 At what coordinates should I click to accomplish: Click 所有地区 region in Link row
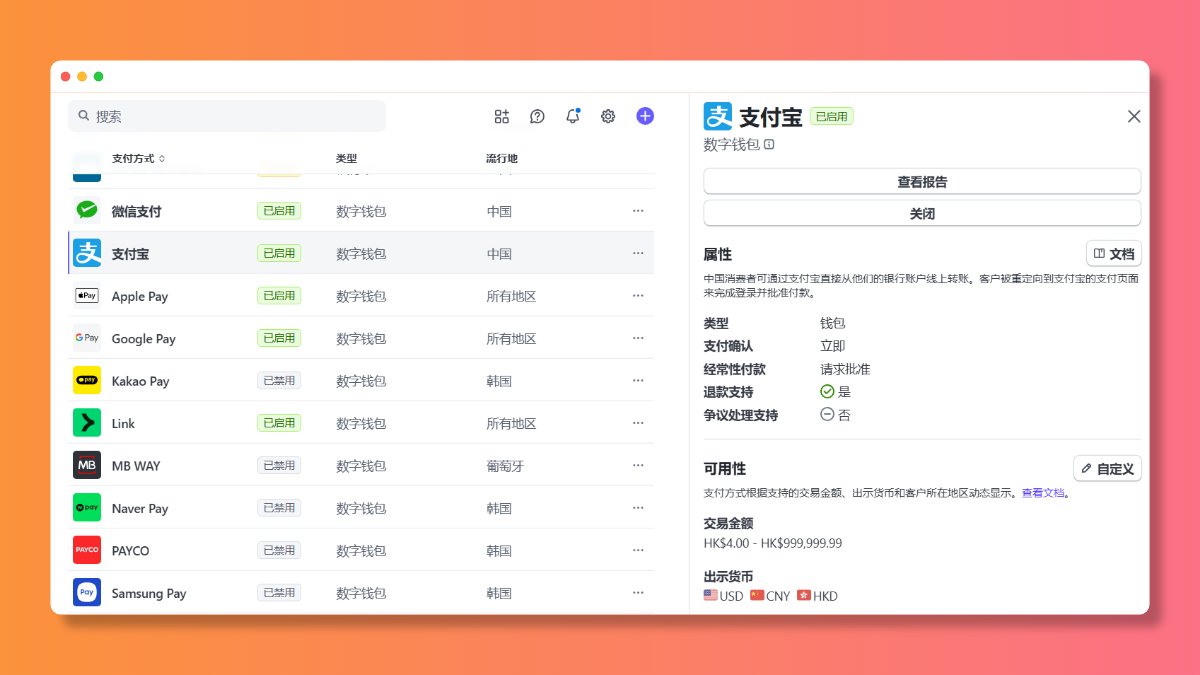point(511,423)
